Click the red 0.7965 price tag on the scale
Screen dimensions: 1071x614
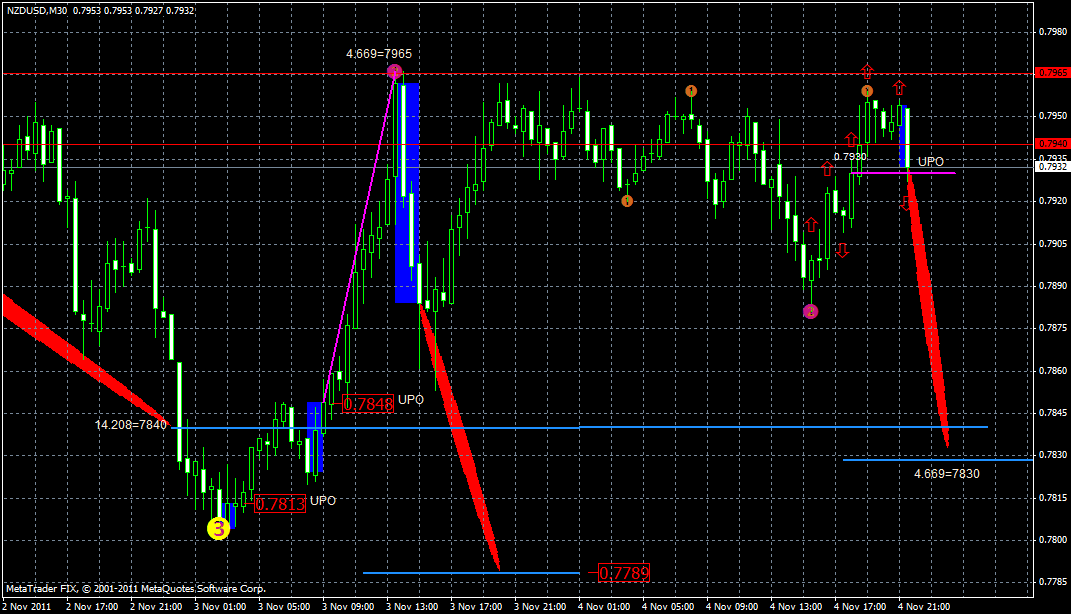click(1048, 71)
